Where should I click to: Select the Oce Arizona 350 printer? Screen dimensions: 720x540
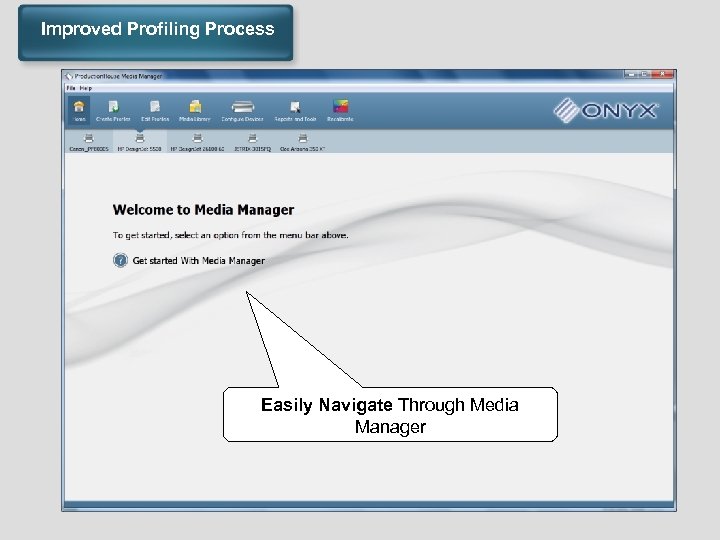303,142
